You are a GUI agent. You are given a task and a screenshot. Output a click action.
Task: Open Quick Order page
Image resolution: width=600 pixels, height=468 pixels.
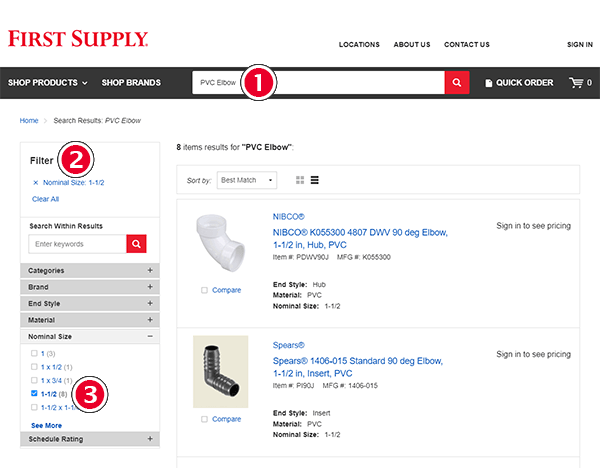[x=519, y=83]
